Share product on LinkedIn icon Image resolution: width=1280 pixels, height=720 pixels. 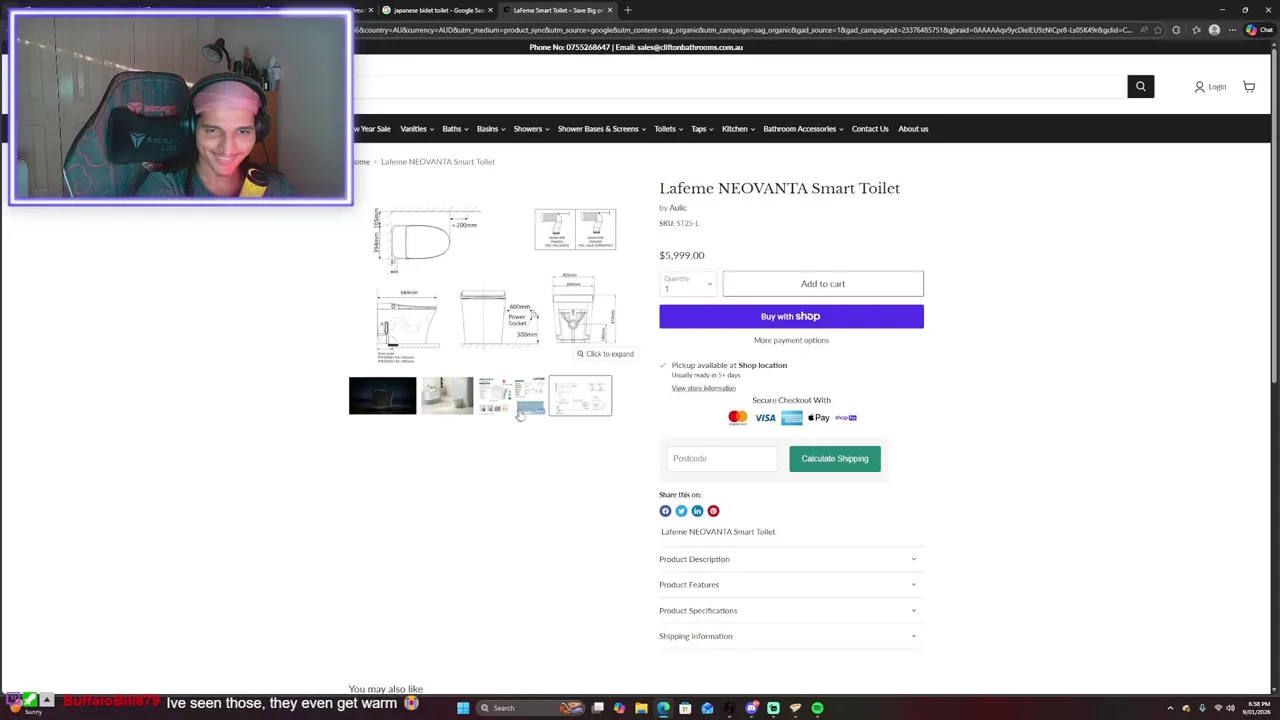[697, 511]
